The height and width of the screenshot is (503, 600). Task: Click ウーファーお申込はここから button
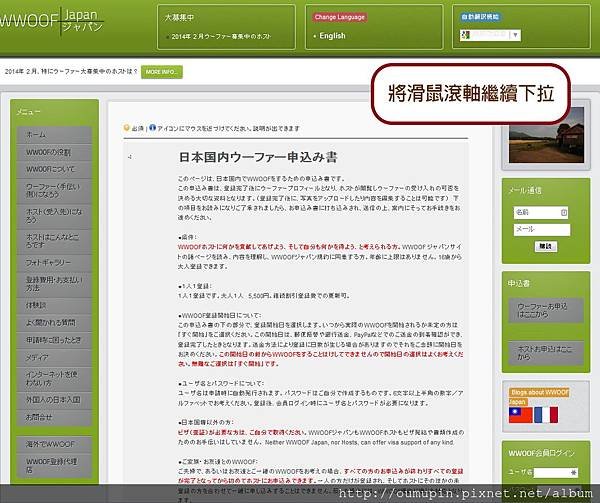click(546, 311)
